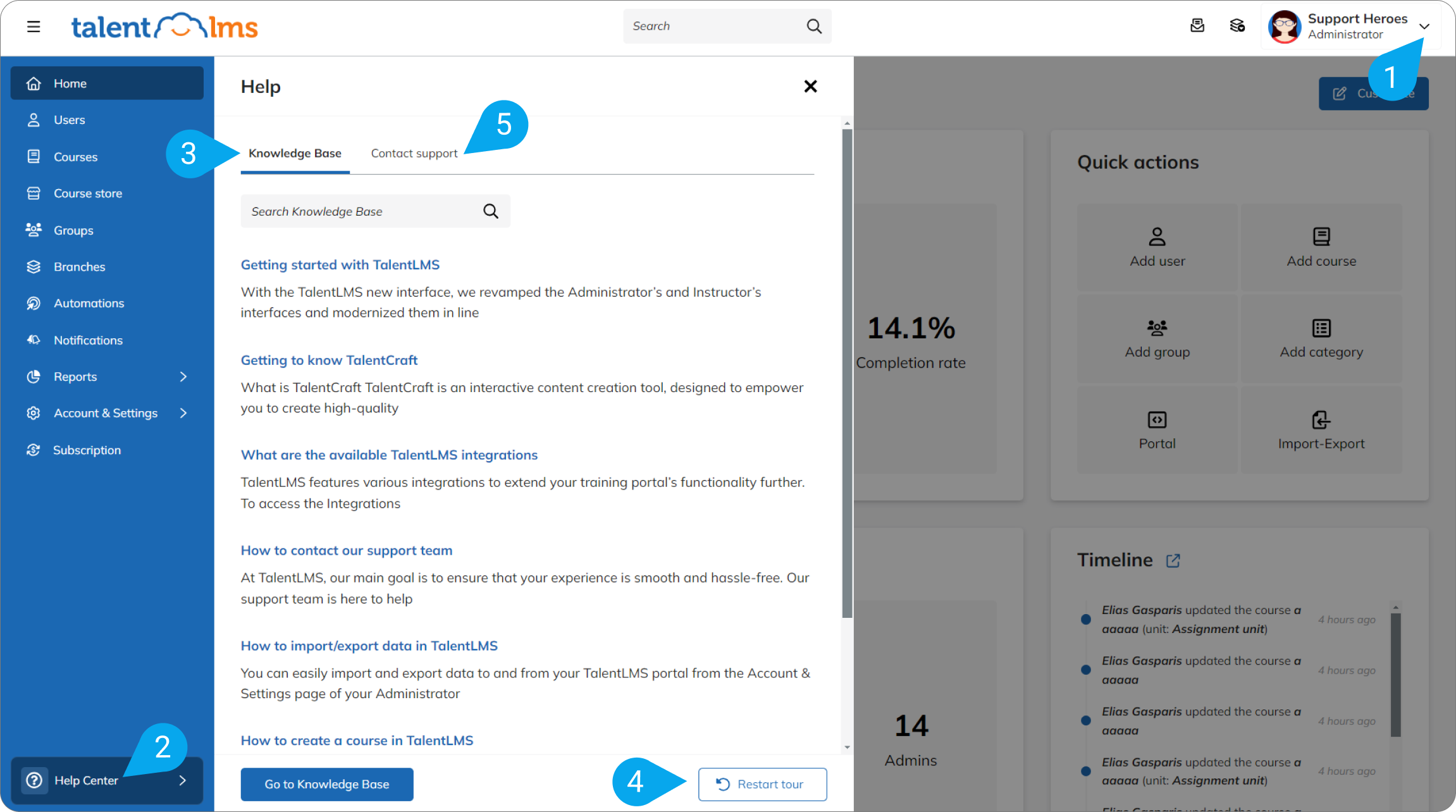Click the Add user quick action
The height and width of the screenshot is (812, 1456).
point(1157,248)
